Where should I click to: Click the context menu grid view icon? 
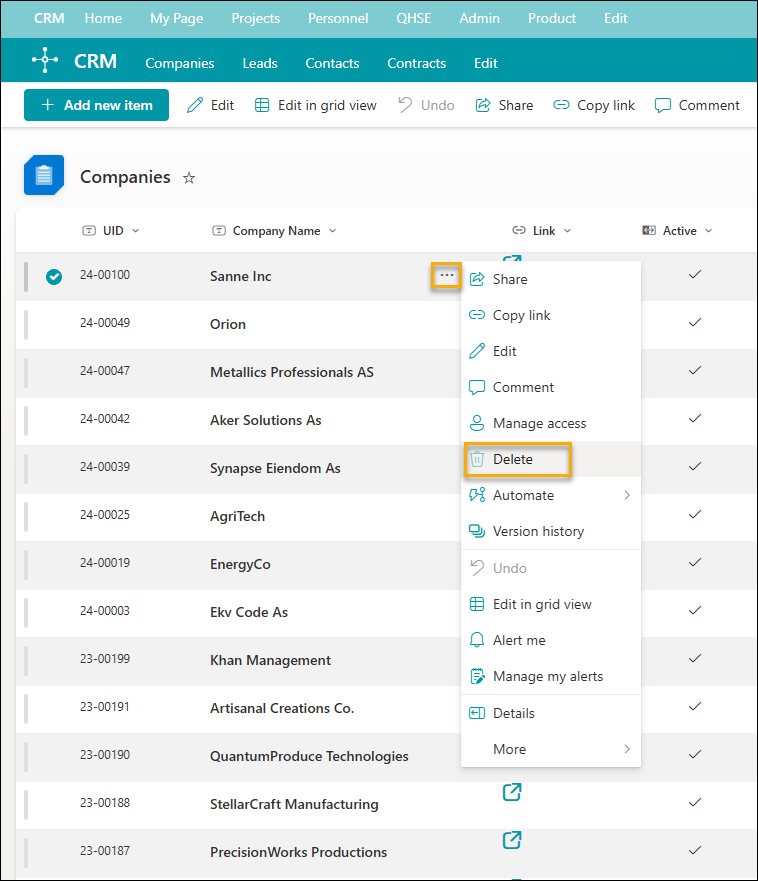coord(477,604)
